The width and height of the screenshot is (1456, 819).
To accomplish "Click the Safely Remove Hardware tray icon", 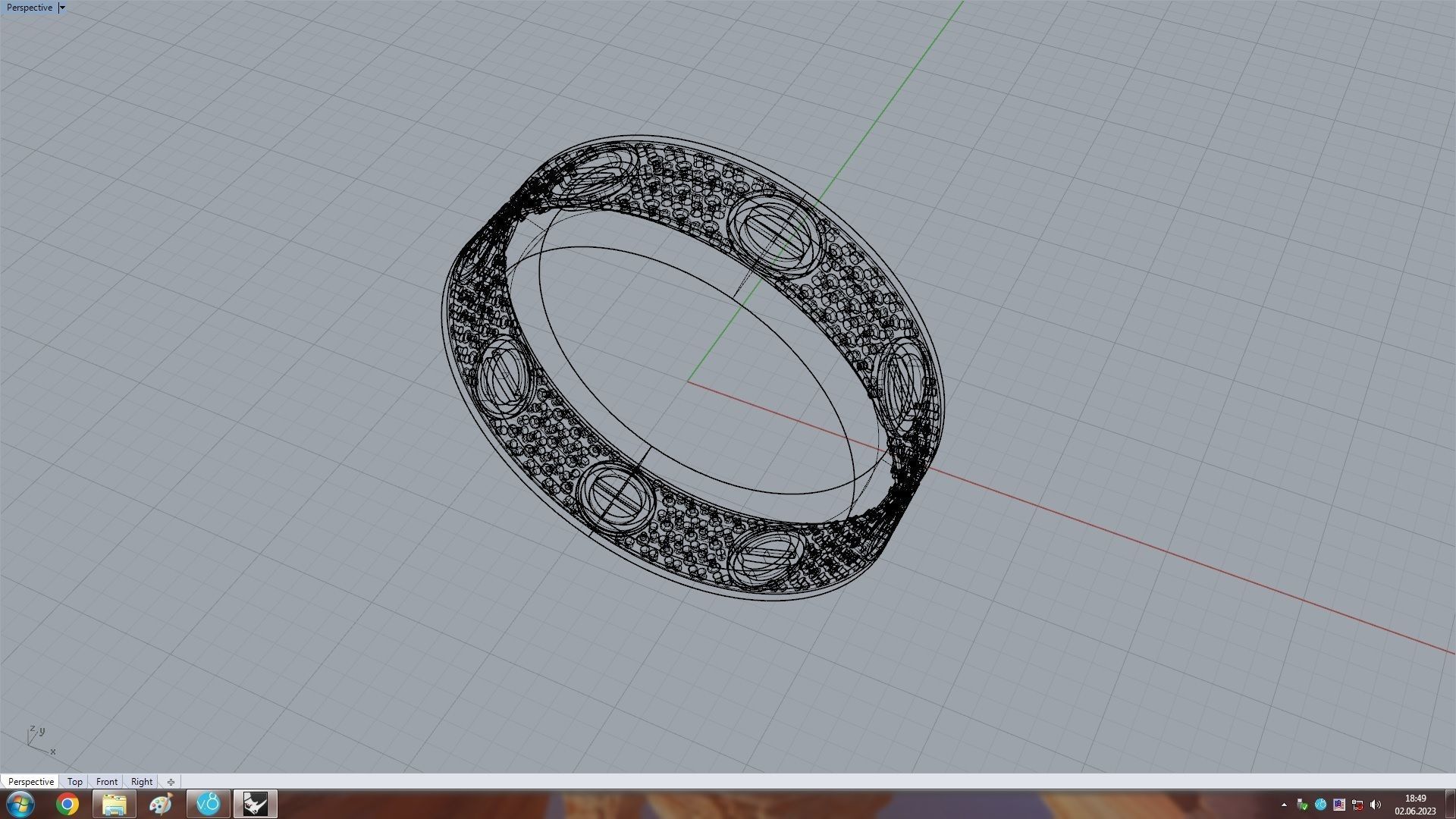I will 1302,805.
